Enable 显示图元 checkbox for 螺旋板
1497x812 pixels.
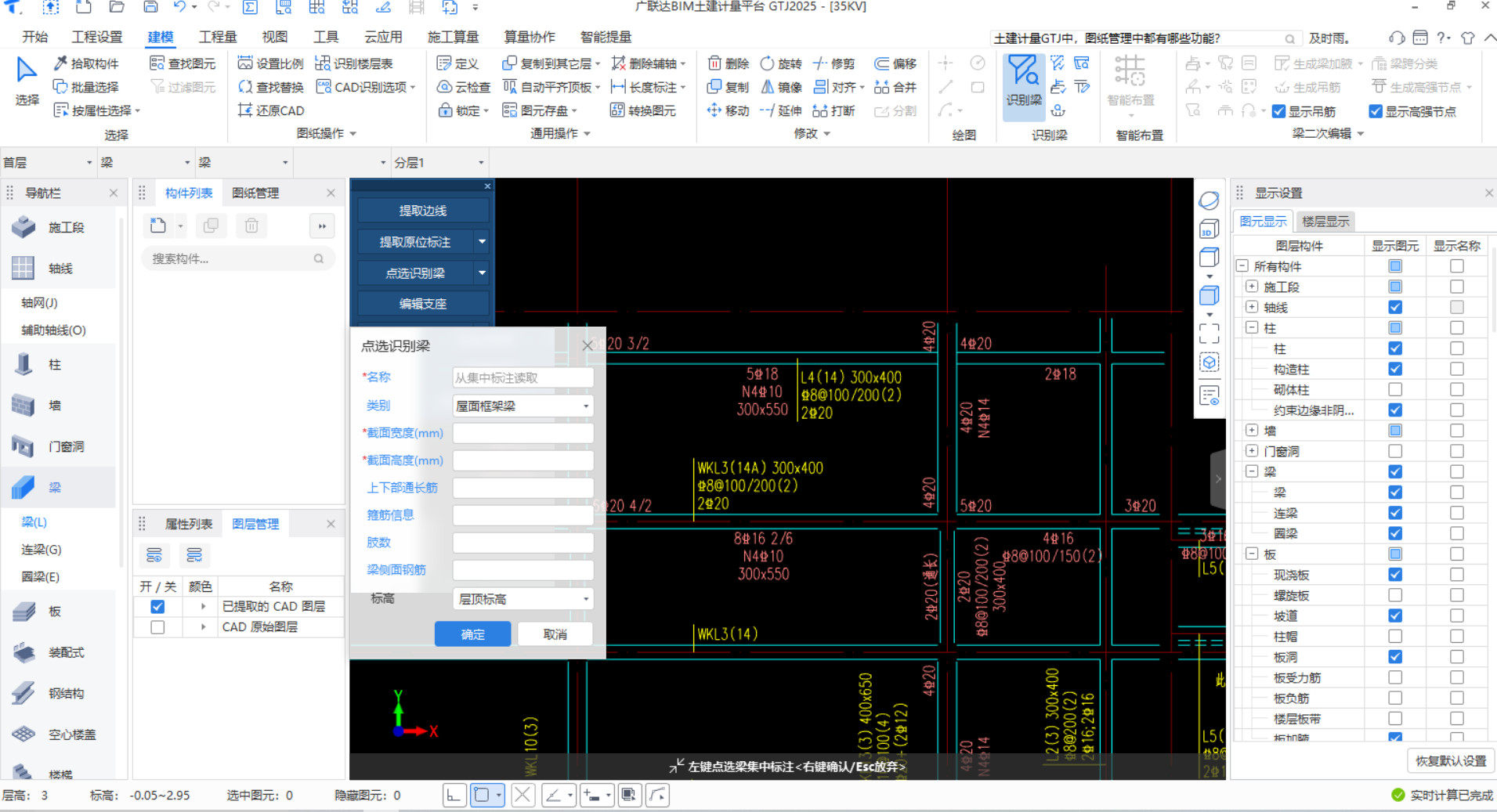tap(1395, 595)
